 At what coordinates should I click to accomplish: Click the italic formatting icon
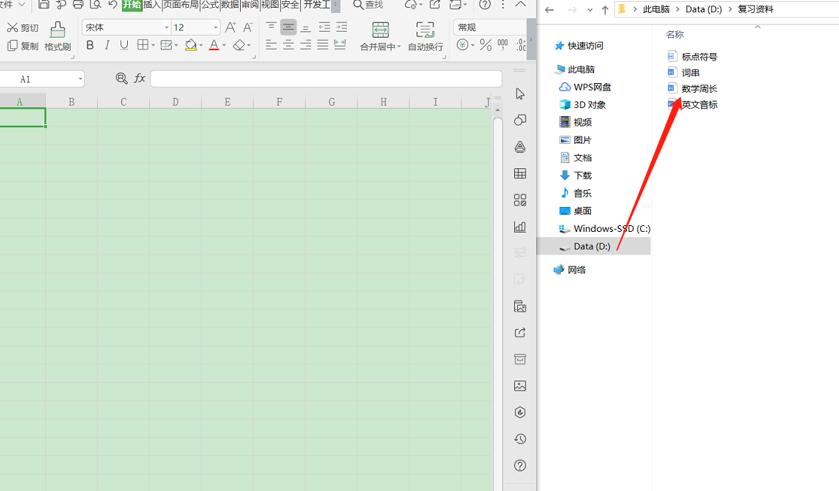pyautogui.click(x=107, y=45)
